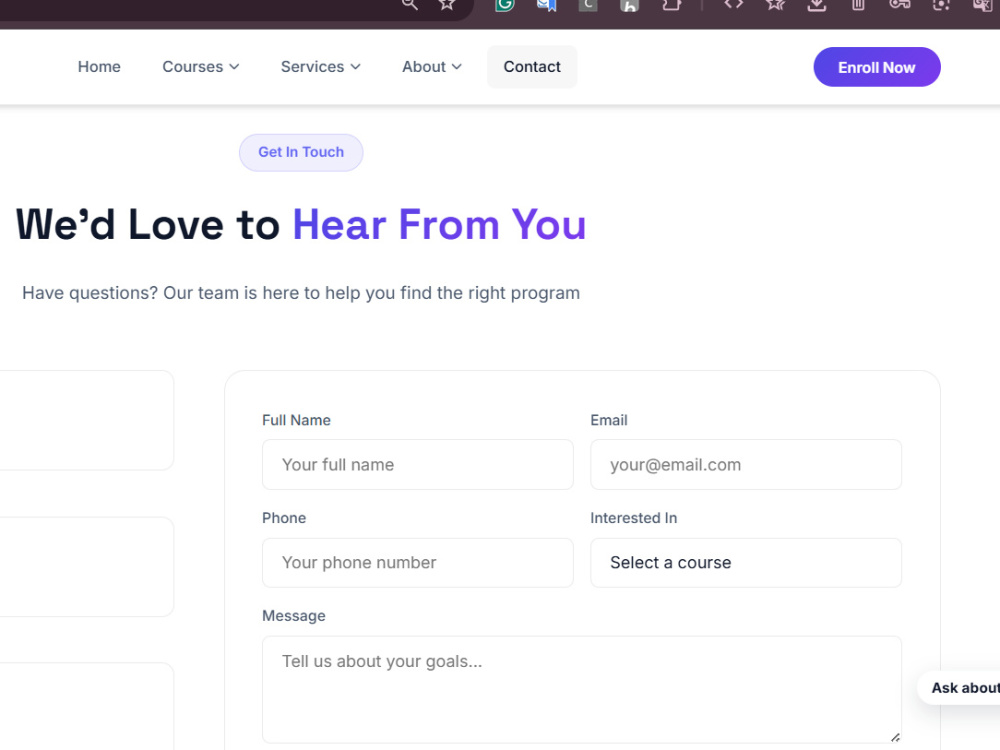
Task: Expand the Services menu chevron
Action: pos(356,67)
